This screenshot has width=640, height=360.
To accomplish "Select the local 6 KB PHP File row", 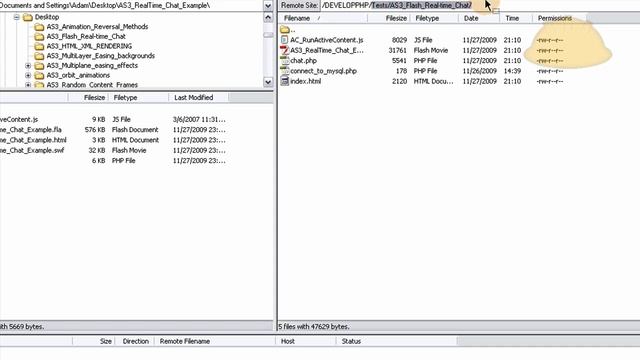I will pos(114,161).
